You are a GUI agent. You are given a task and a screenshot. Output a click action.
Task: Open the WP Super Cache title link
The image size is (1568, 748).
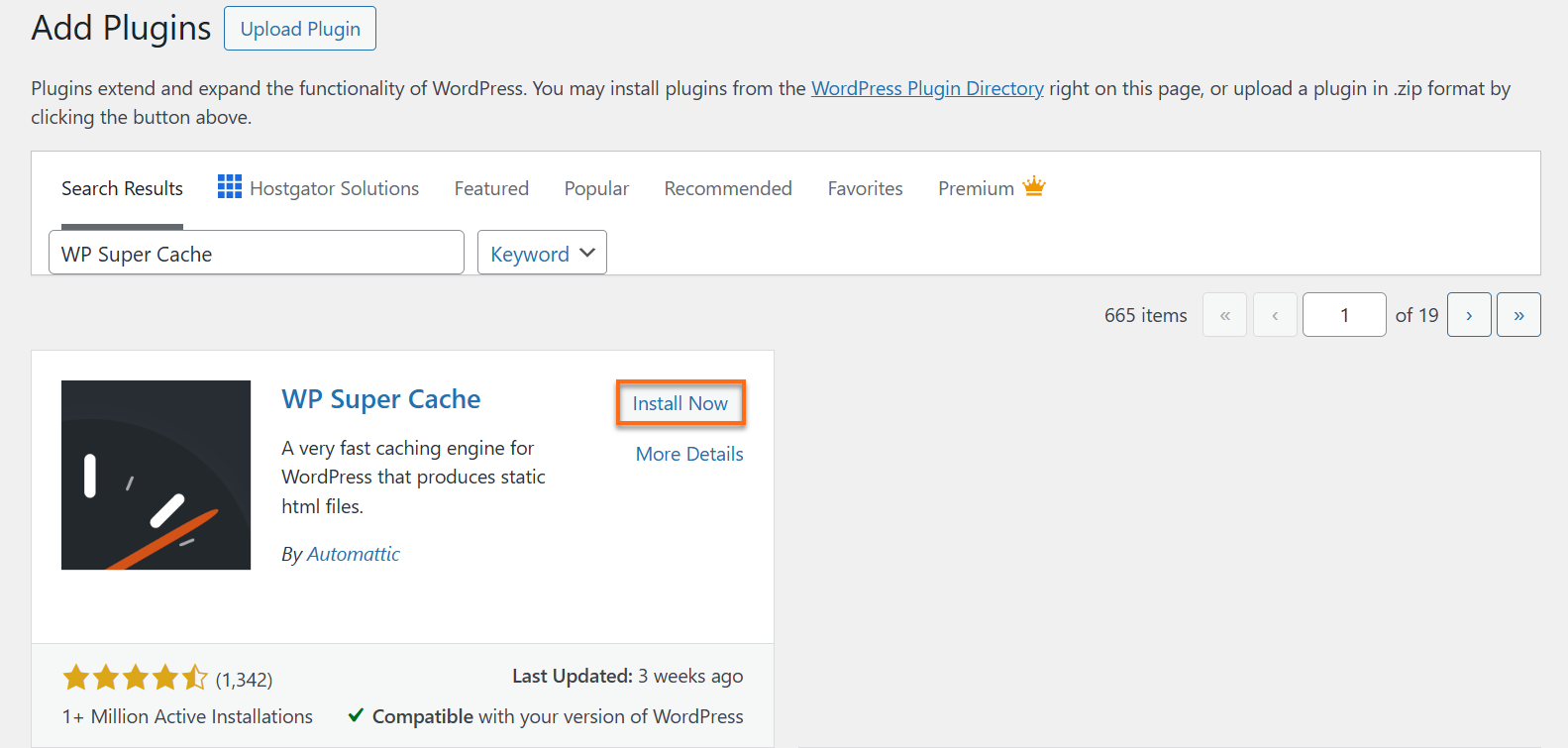pos(381,399)
